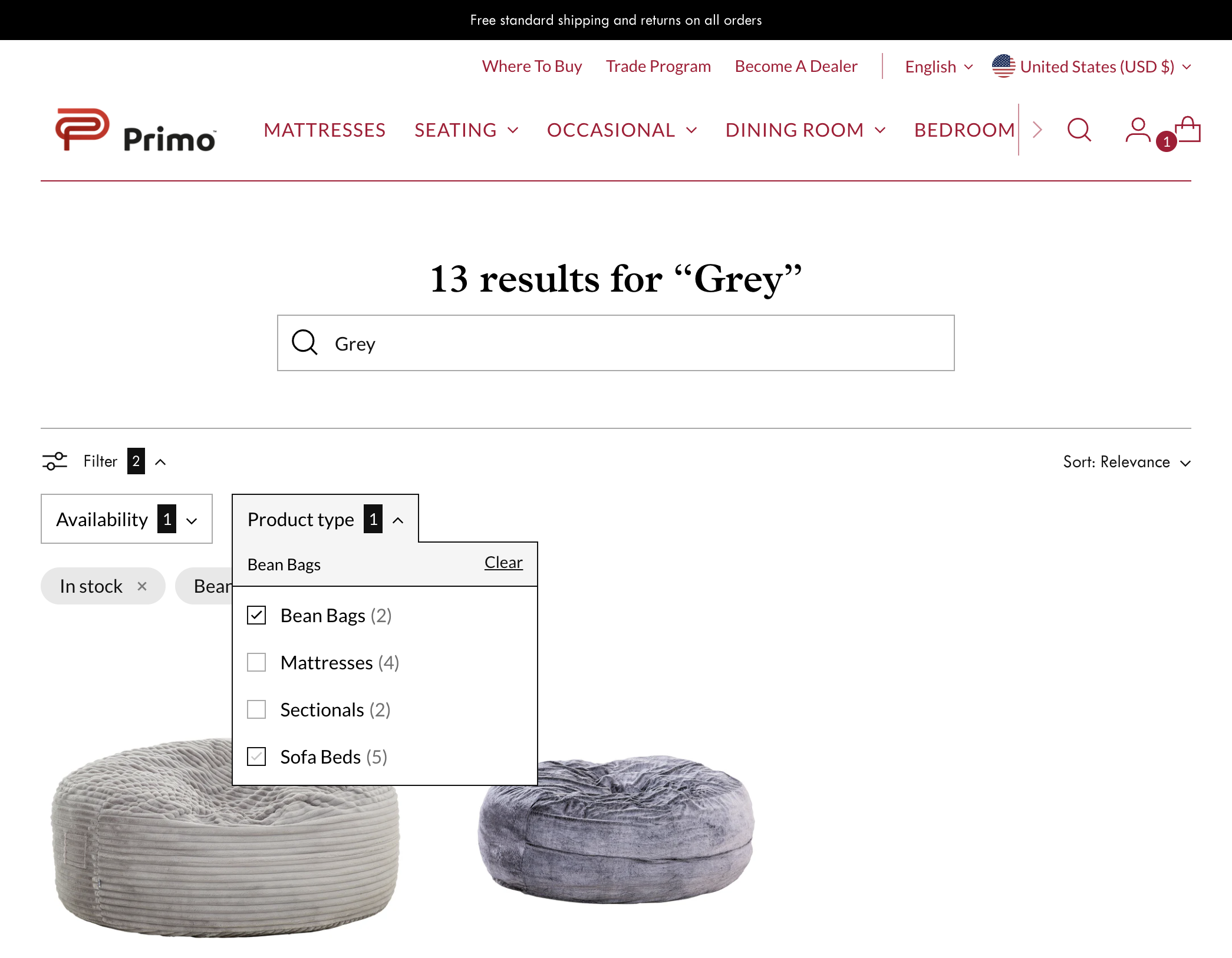This screenshot has height=958, width=1232.
Task: Toggle the Sofa Beds checkbox
Action: coord(256,757)
